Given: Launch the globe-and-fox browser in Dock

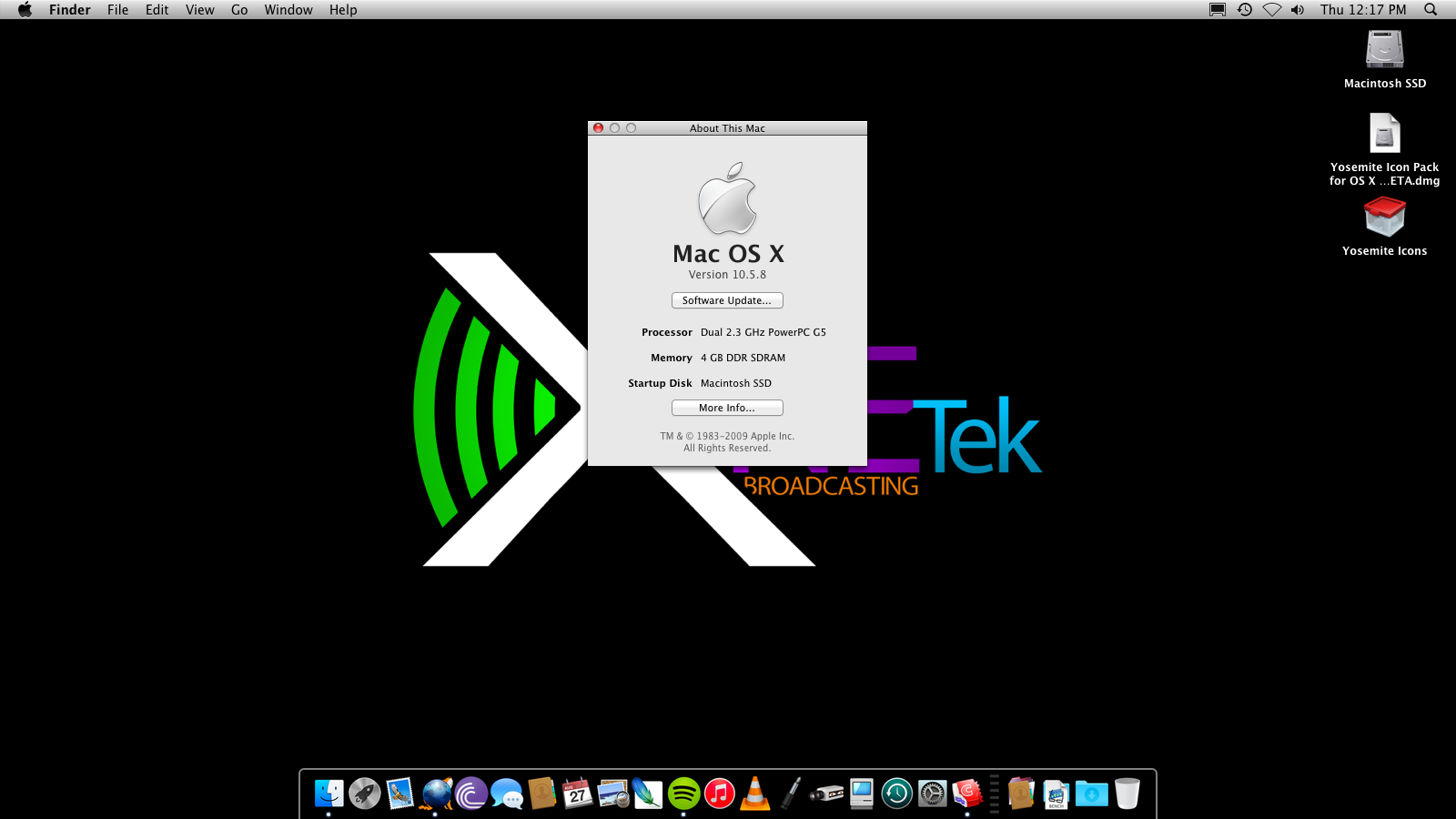Looking at the screenshot, I should [x=436, y=794].
